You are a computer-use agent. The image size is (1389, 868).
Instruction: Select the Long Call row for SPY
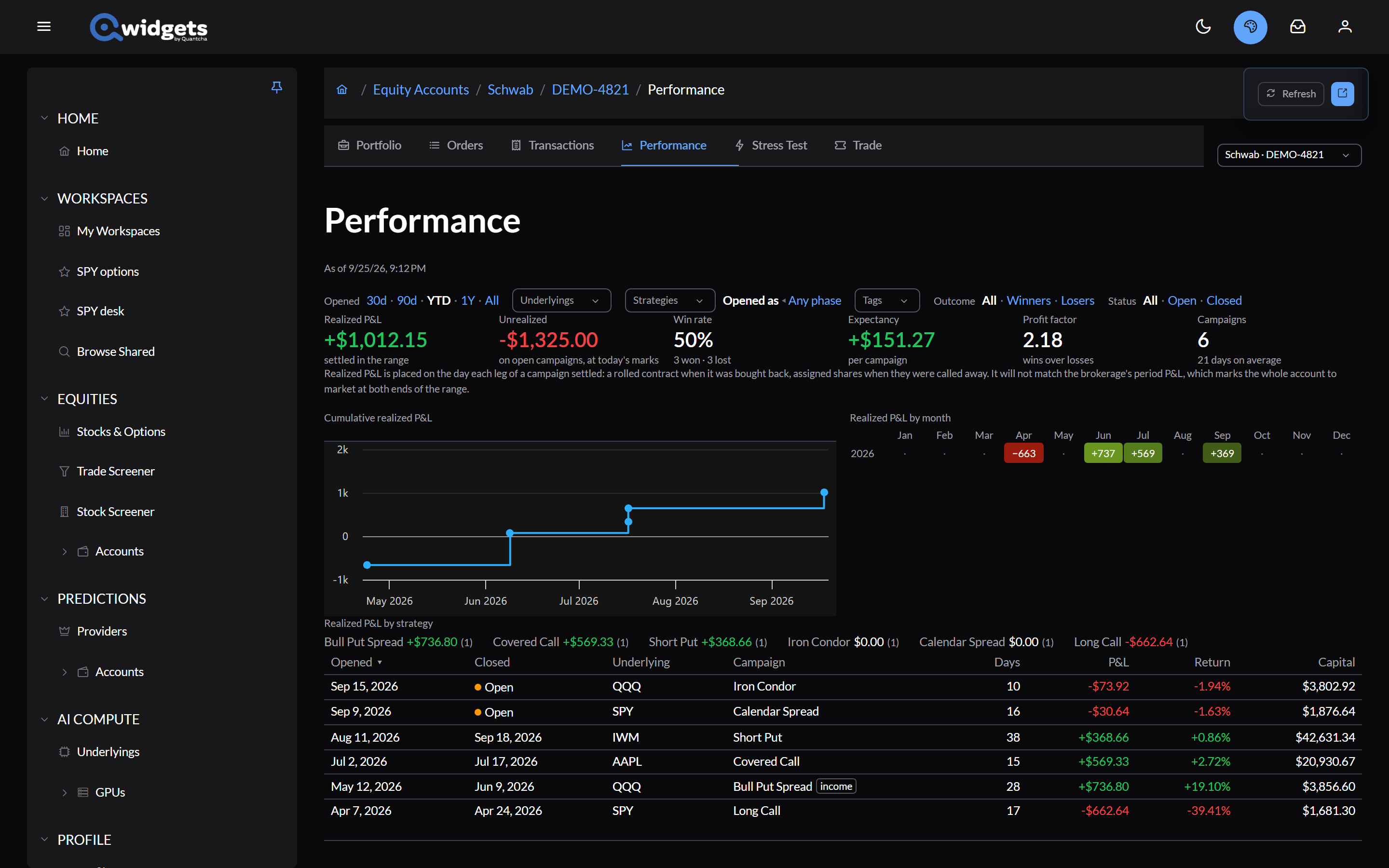coord(843,811)
